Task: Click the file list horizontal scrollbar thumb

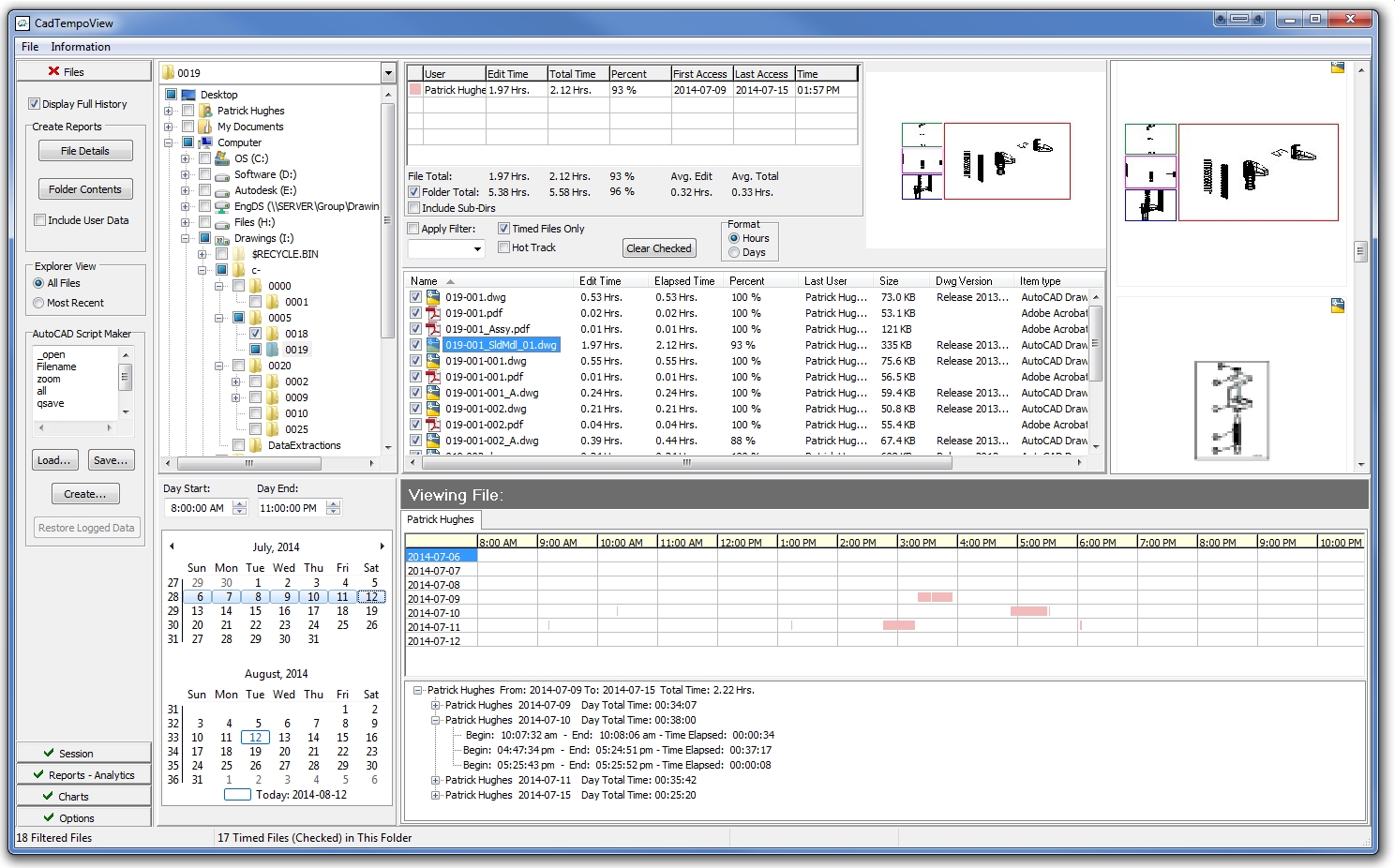Action: click(x=686, y=462)
